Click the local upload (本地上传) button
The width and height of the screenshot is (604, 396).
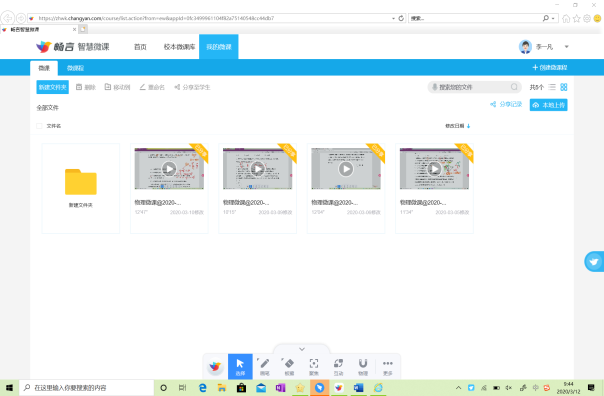click(549, 105)
